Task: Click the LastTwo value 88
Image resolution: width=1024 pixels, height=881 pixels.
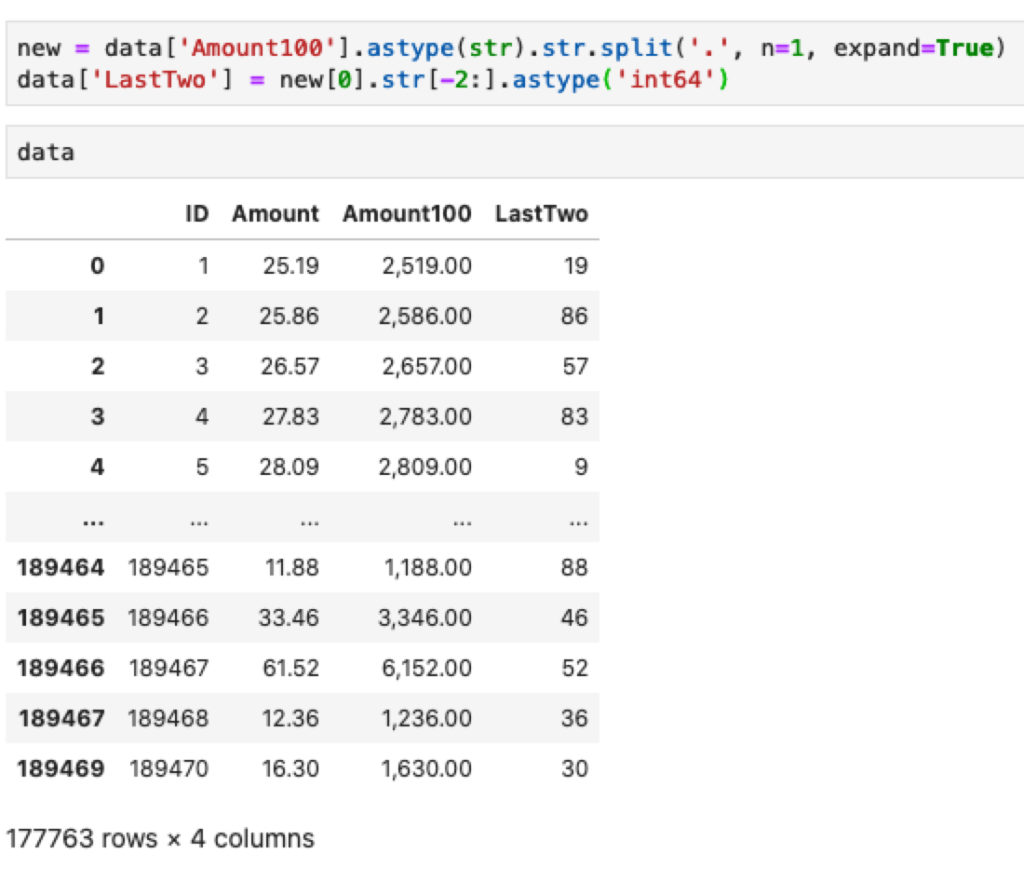Action: click(x=575, y=568)
